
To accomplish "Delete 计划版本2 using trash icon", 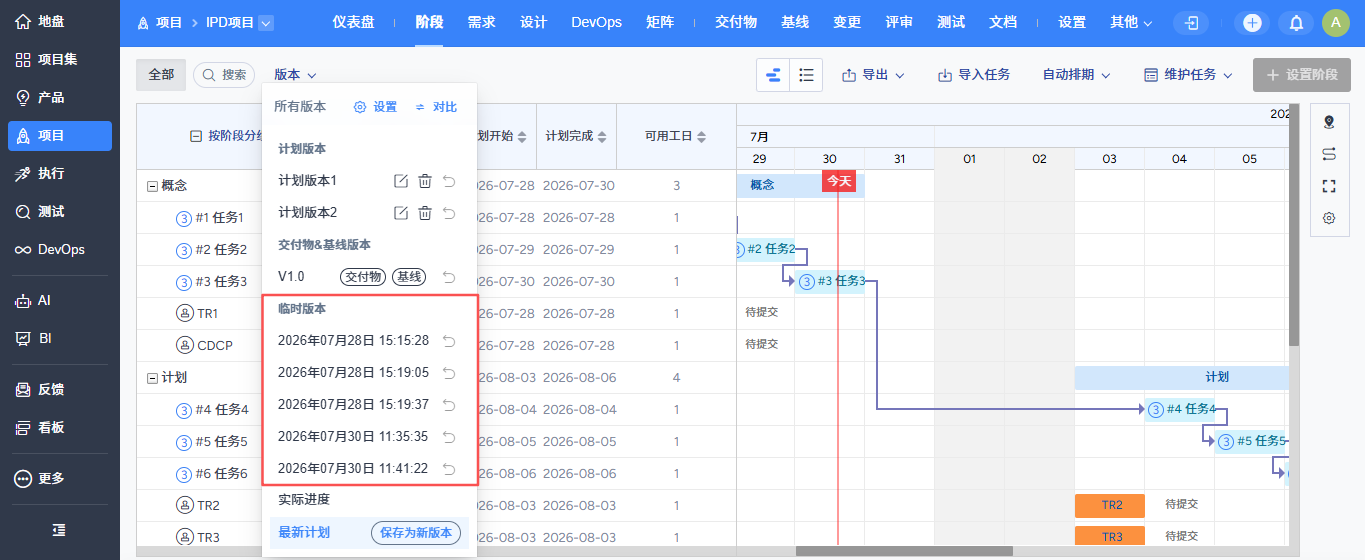I will [425, 213].
